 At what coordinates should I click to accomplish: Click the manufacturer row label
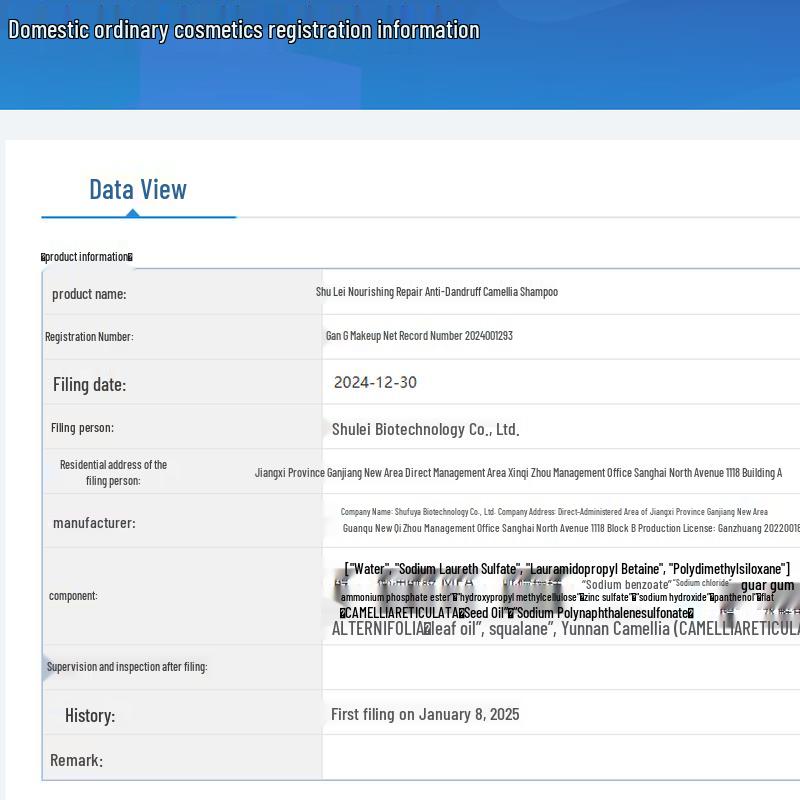point(94,523)
